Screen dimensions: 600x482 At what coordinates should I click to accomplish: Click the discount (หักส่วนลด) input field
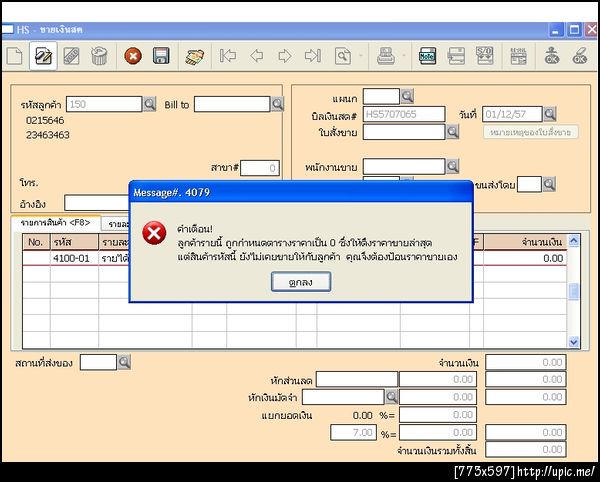click(357, 379)
